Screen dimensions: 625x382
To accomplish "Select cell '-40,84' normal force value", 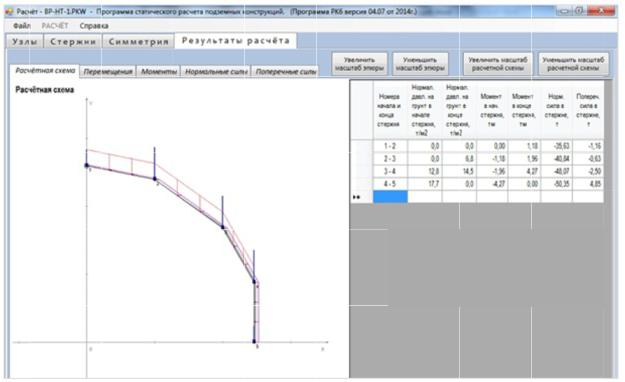I will pos(556,159).
